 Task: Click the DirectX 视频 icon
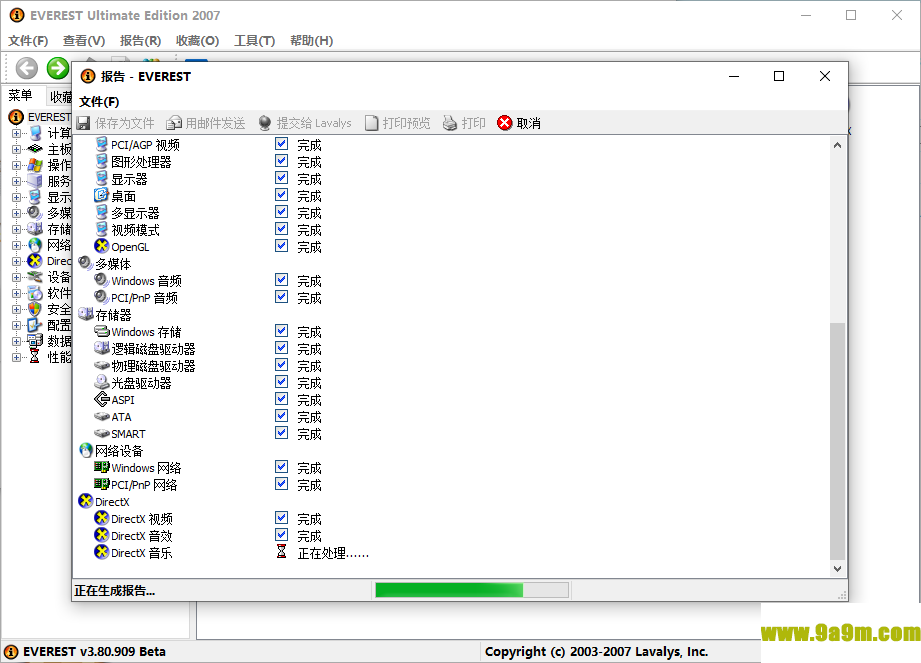coord(102,519)
